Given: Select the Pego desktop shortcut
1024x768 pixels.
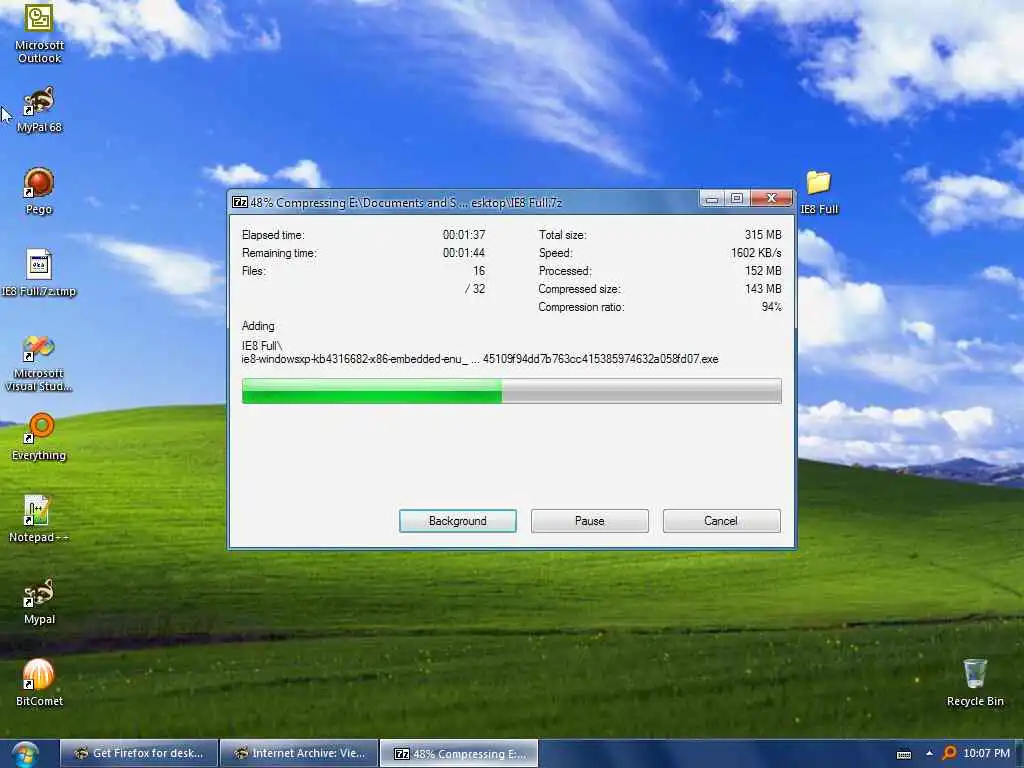Looking at the screenshot, I should coord(39,191).
